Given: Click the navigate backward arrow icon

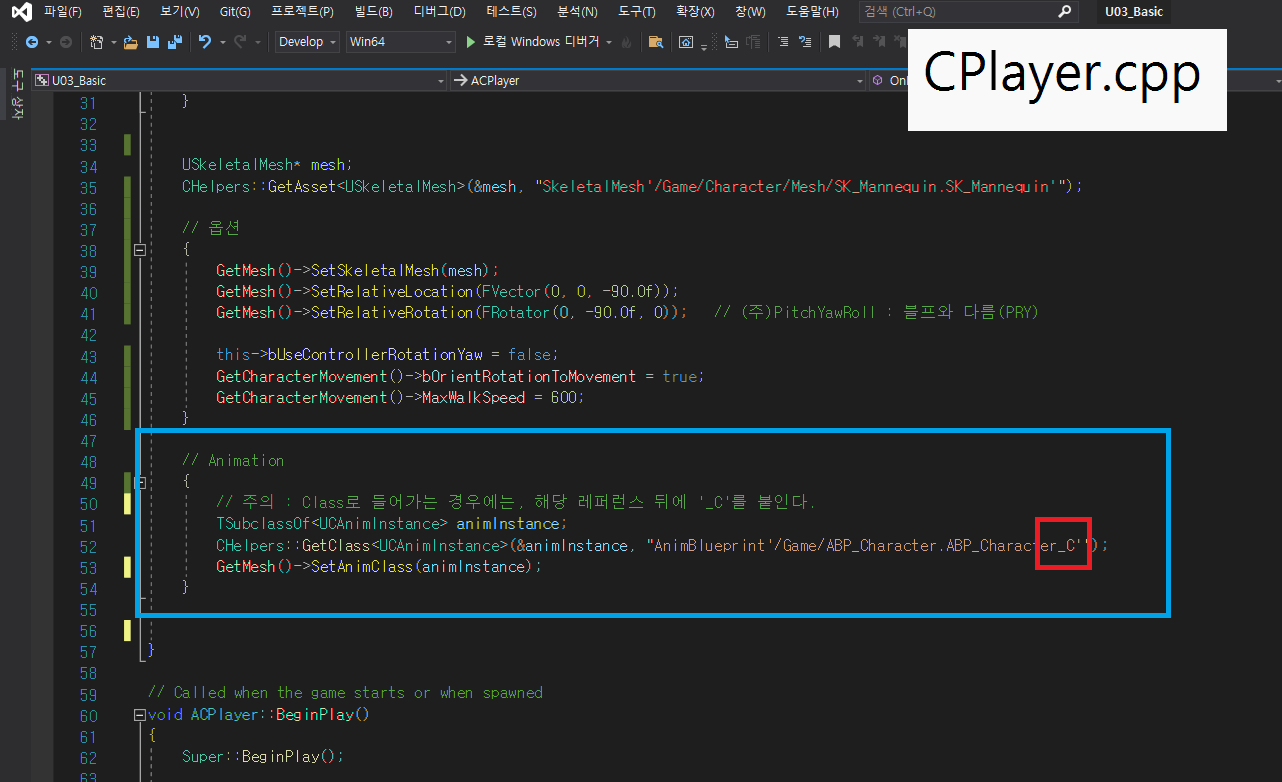Looking at the screenshot, I should pyautogui.click(x=32, y=42).
